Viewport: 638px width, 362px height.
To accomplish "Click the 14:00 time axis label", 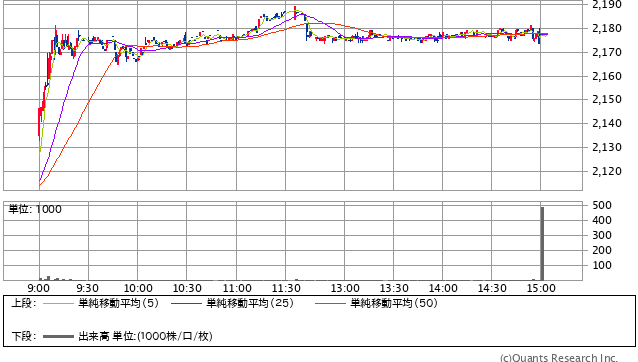I will click(x=443, y=288).
